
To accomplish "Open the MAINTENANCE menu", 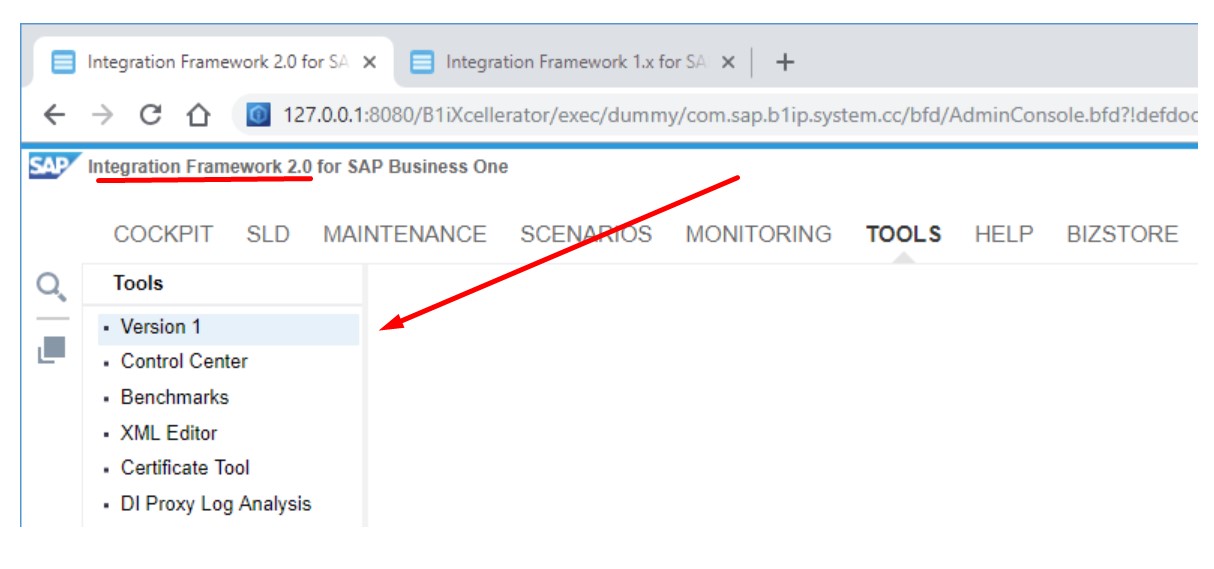I will pyautogui.click(x=405, y=234).
